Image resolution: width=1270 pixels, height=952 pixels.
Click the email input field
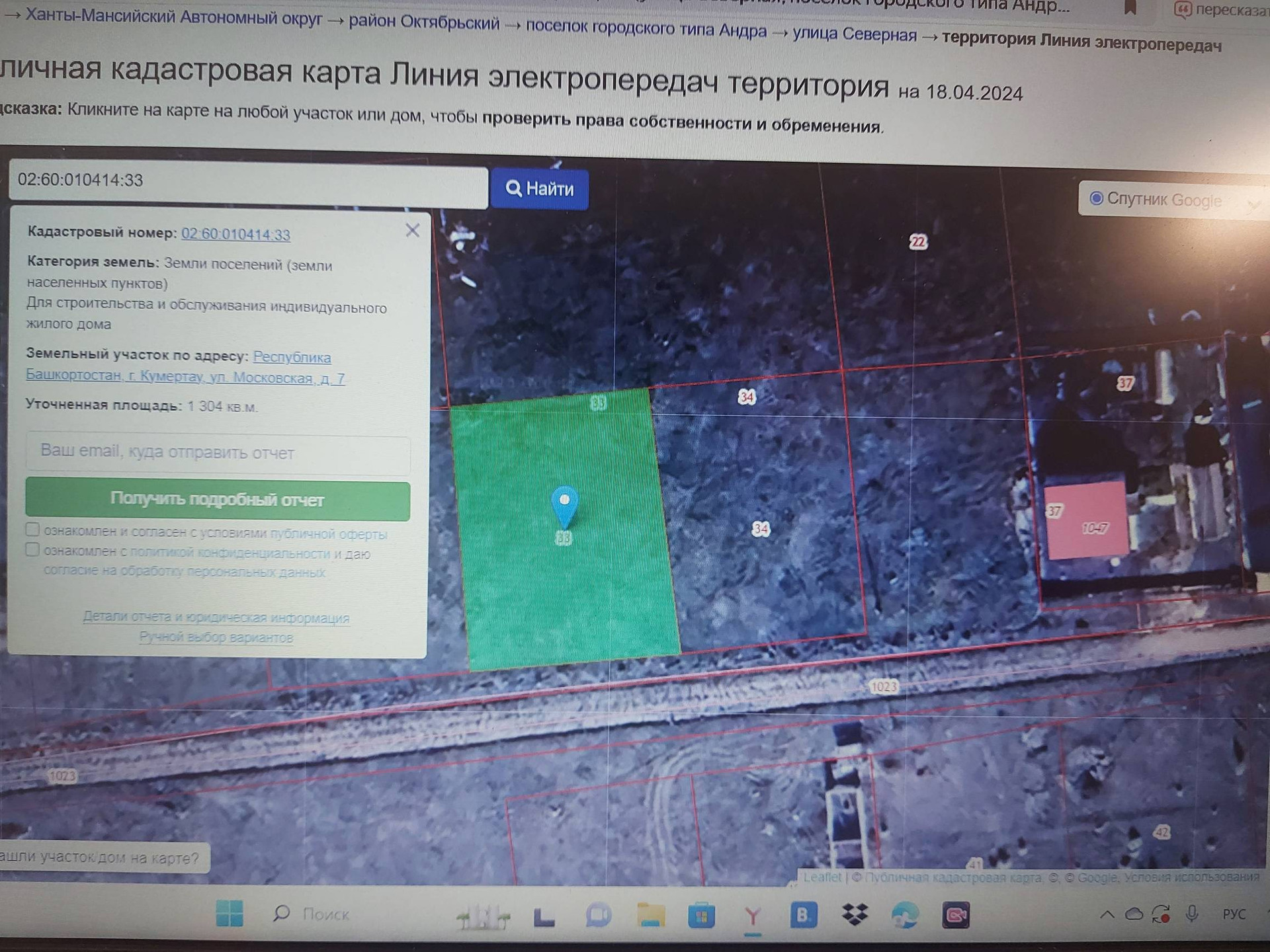tap(218, 453)
